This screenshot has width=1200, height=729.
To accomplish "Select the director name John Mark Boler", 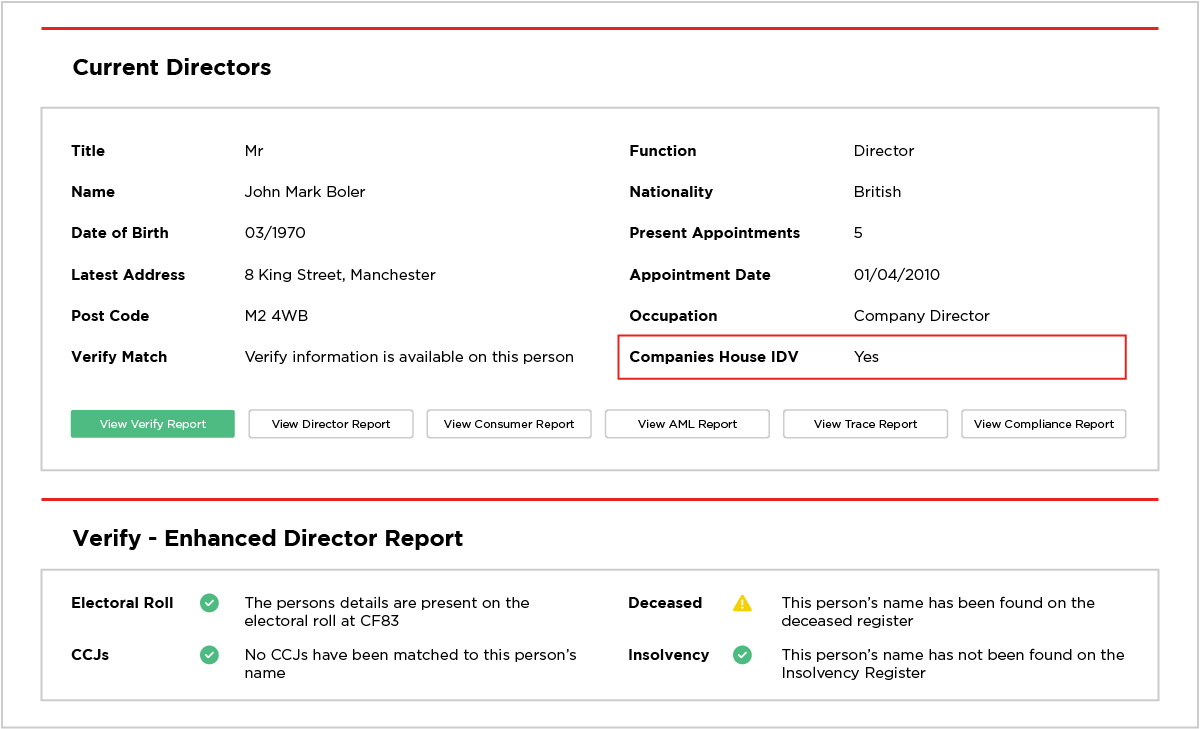I will pyautogui.click(x=306, y=192).
